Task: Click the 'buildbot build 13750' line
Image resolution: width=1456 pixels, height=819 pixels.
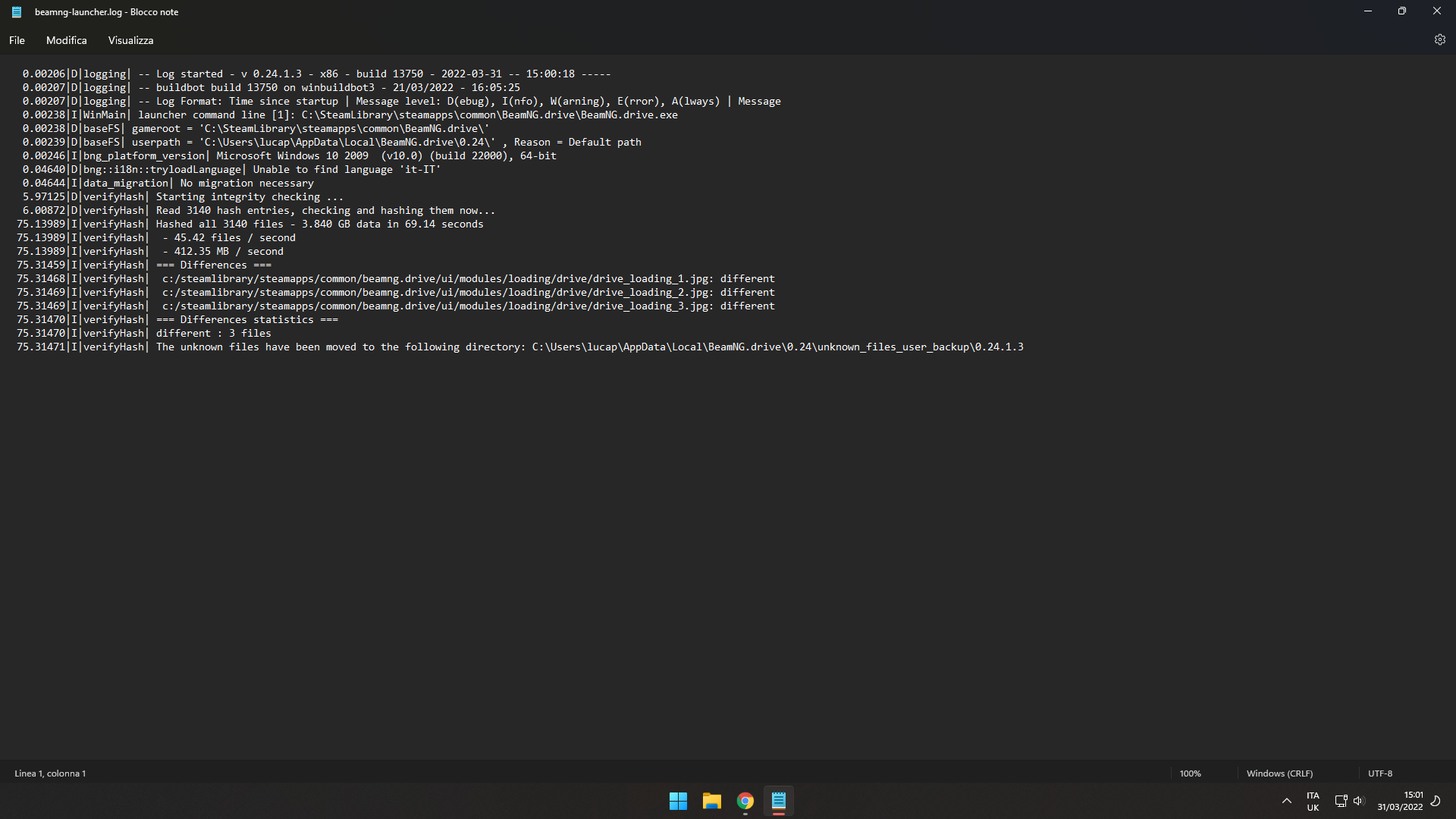Action: point(271,87)
